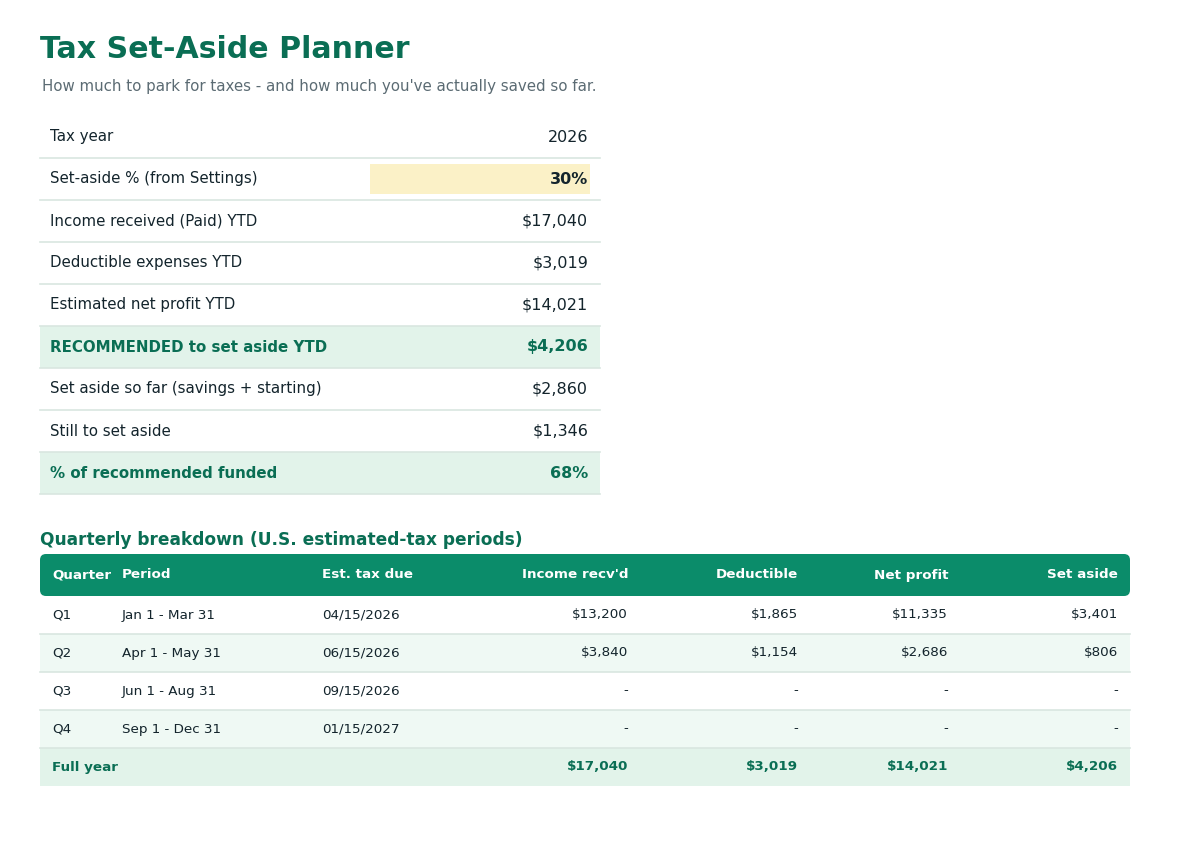The height and width of the screenshot is (860, 1190).
Task: Select the Q2 quarter cell
Action: tap(61, 653)
